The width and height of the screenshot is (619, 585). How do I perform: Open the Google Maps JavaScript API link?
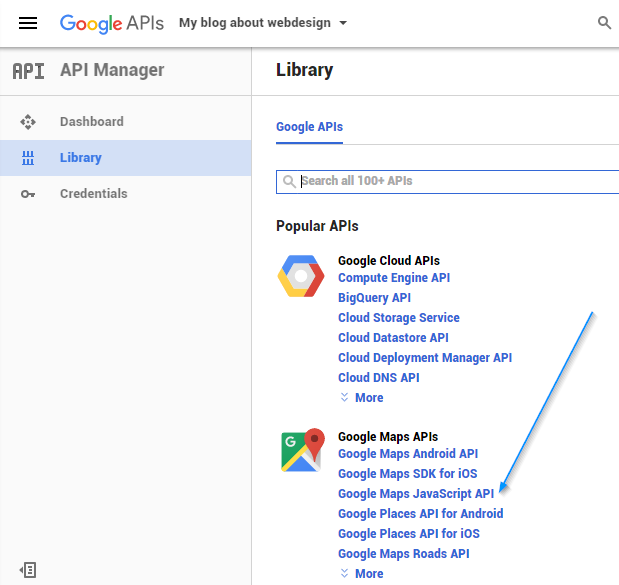pyautogui.click(x=416, y=493)
